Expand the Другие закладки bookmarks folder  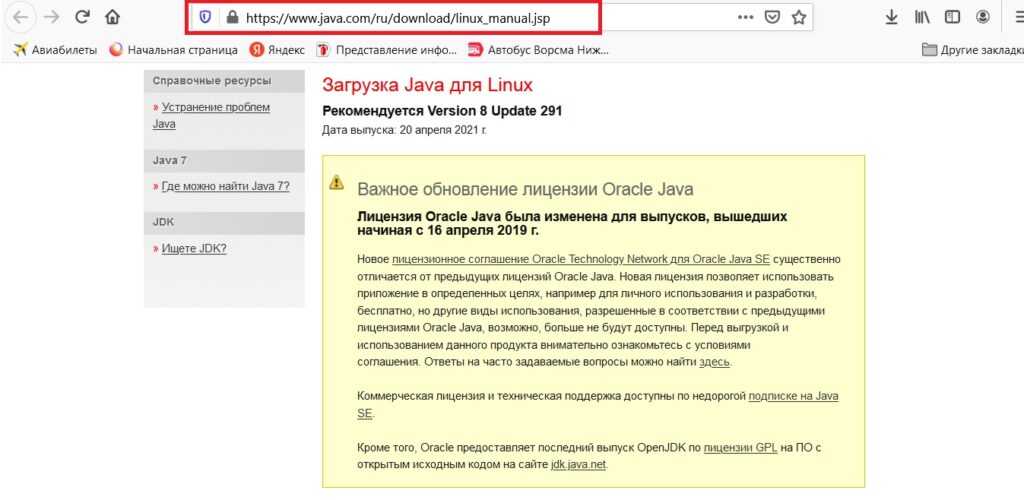(x=970, y=49)
